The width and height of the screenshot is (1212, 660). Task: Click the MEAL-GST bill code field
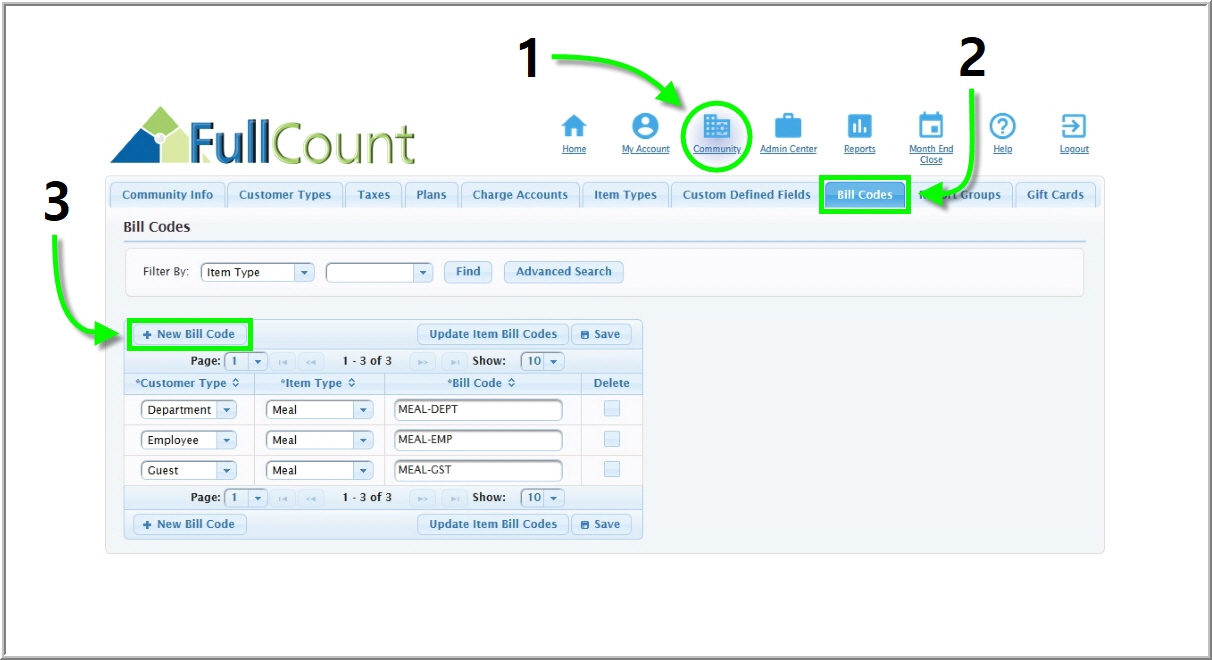pos(478,470)
